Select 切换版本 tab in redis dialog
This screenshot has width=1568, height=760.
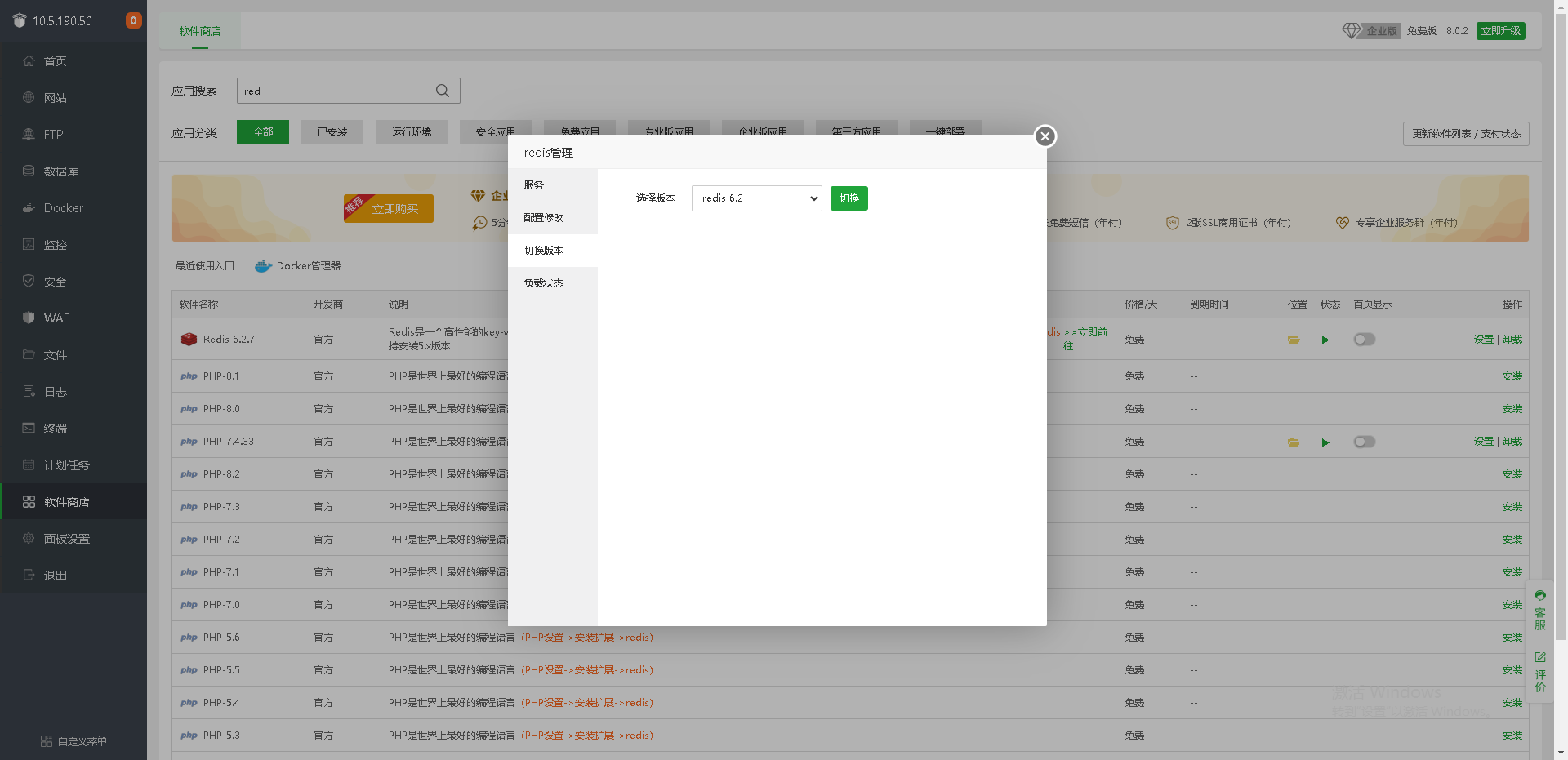point(553,251)
